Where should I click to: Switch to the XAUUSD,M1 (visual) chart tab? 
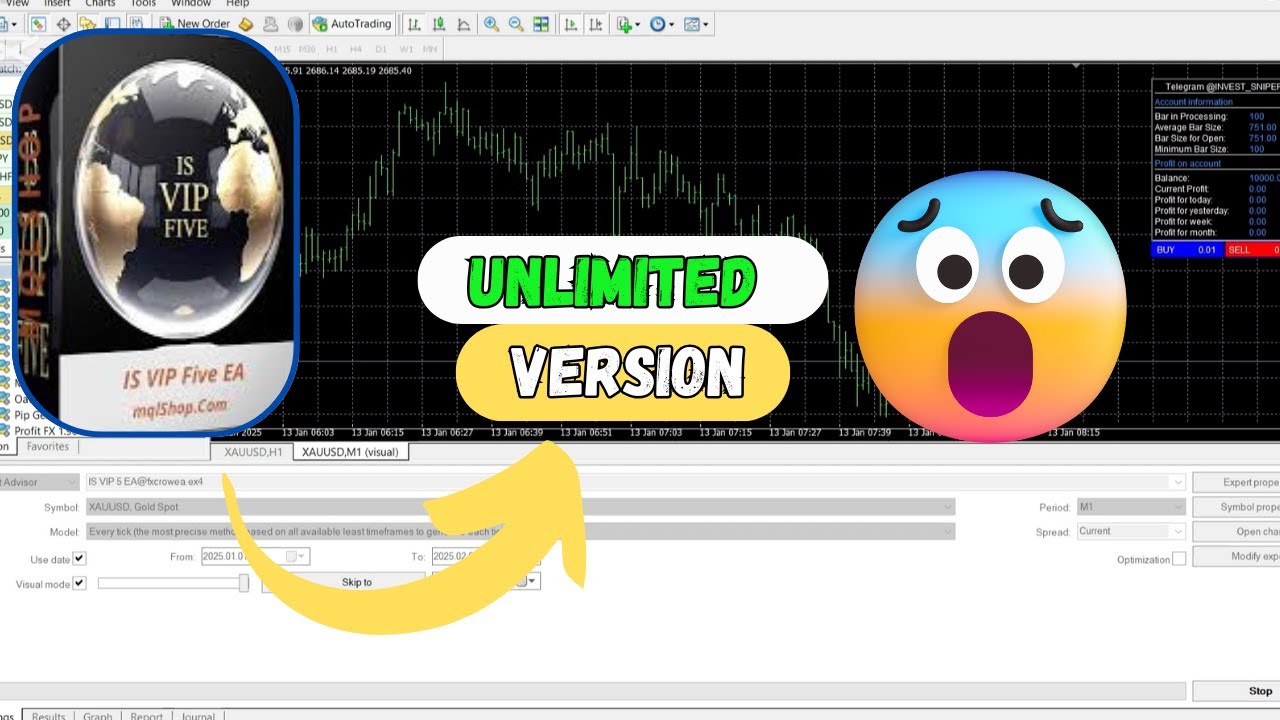click(x=350, y=452)
